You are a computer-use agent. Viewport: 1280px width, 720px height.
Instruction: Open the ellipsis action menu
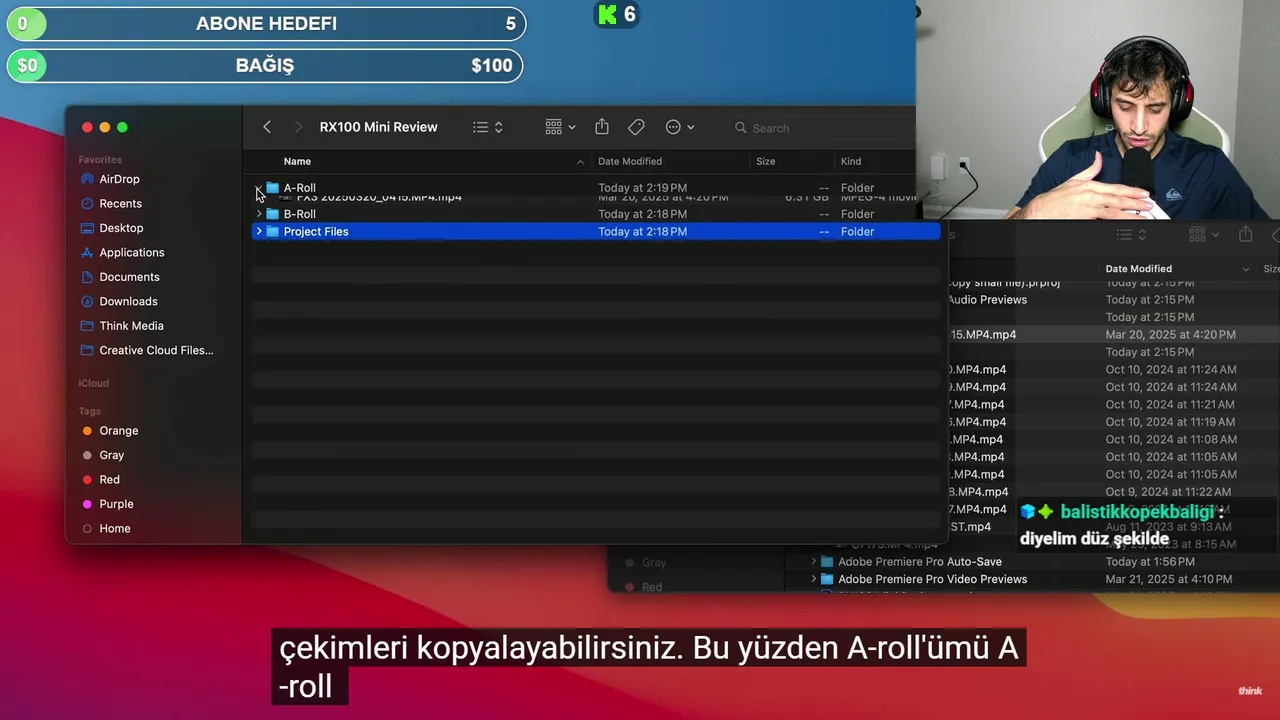(x=680, y=127)
